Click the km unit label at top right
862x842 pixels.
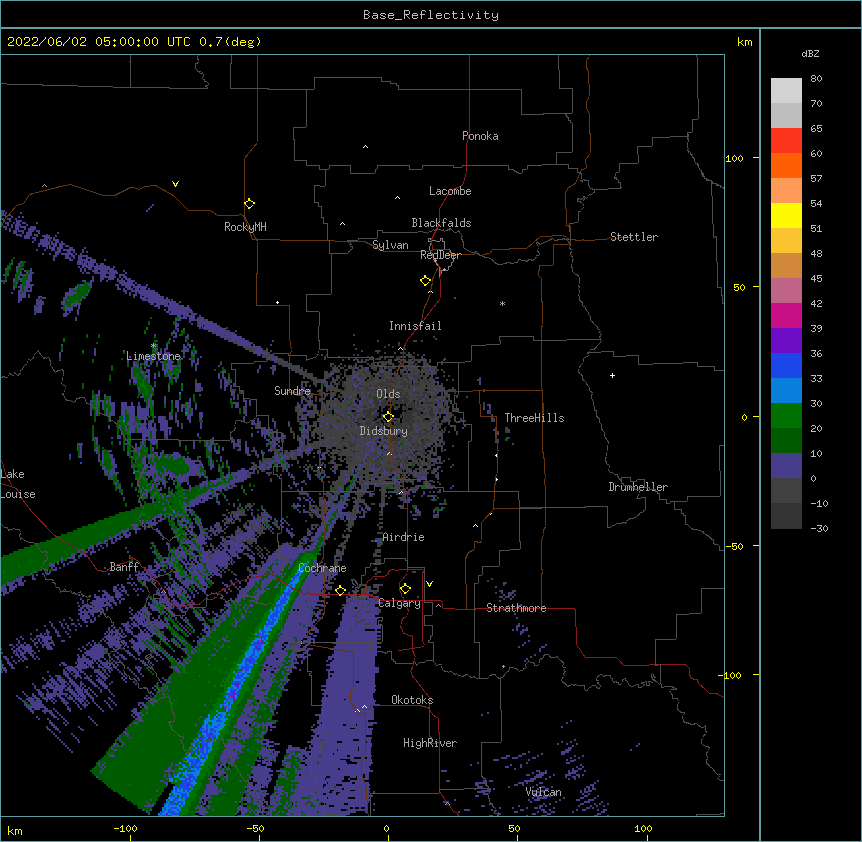[x=745, y=42]
